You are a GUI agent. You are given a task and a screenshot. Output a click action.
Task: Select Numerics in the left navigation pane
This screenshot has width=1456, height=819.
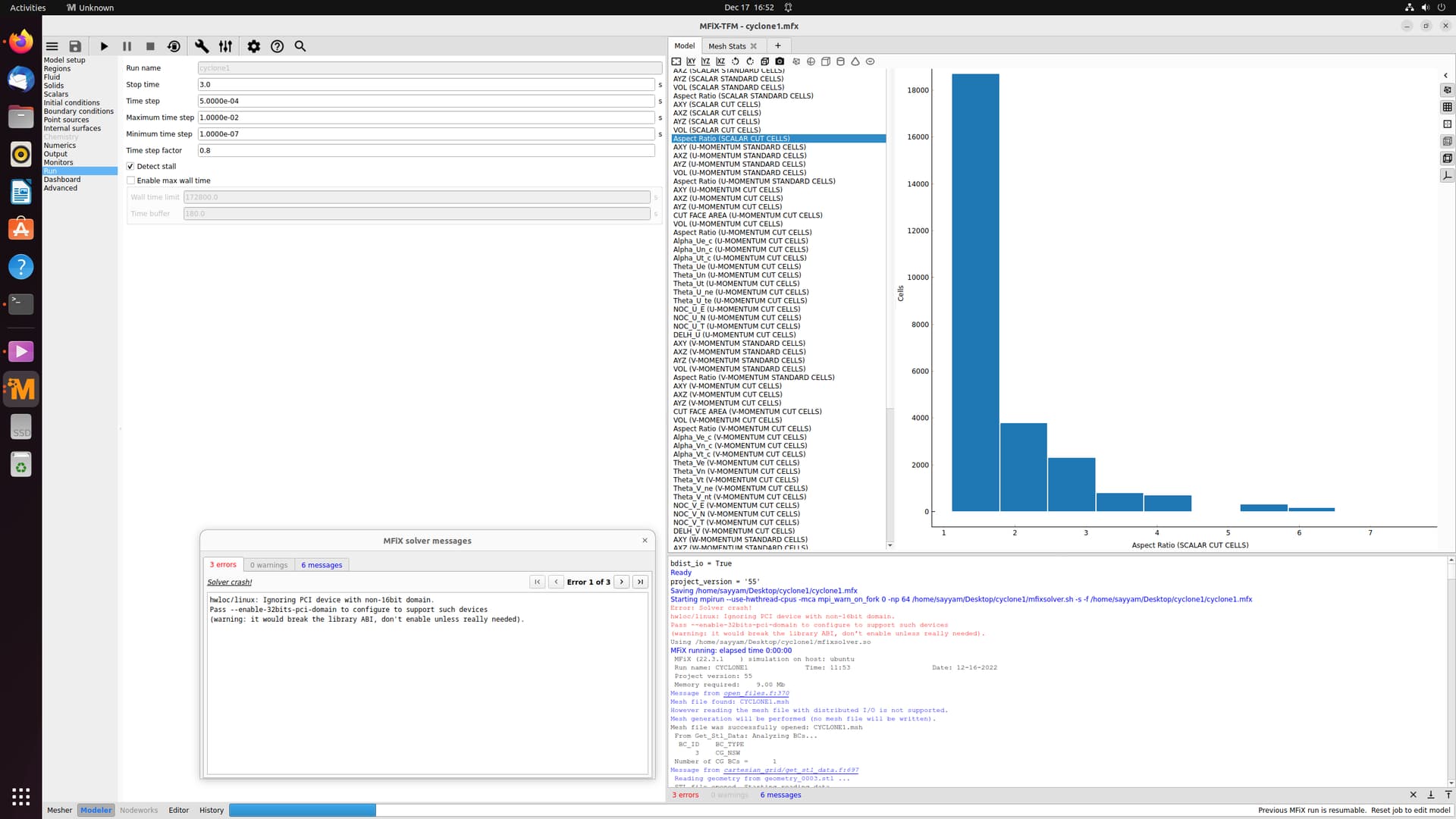click(60, 146)
